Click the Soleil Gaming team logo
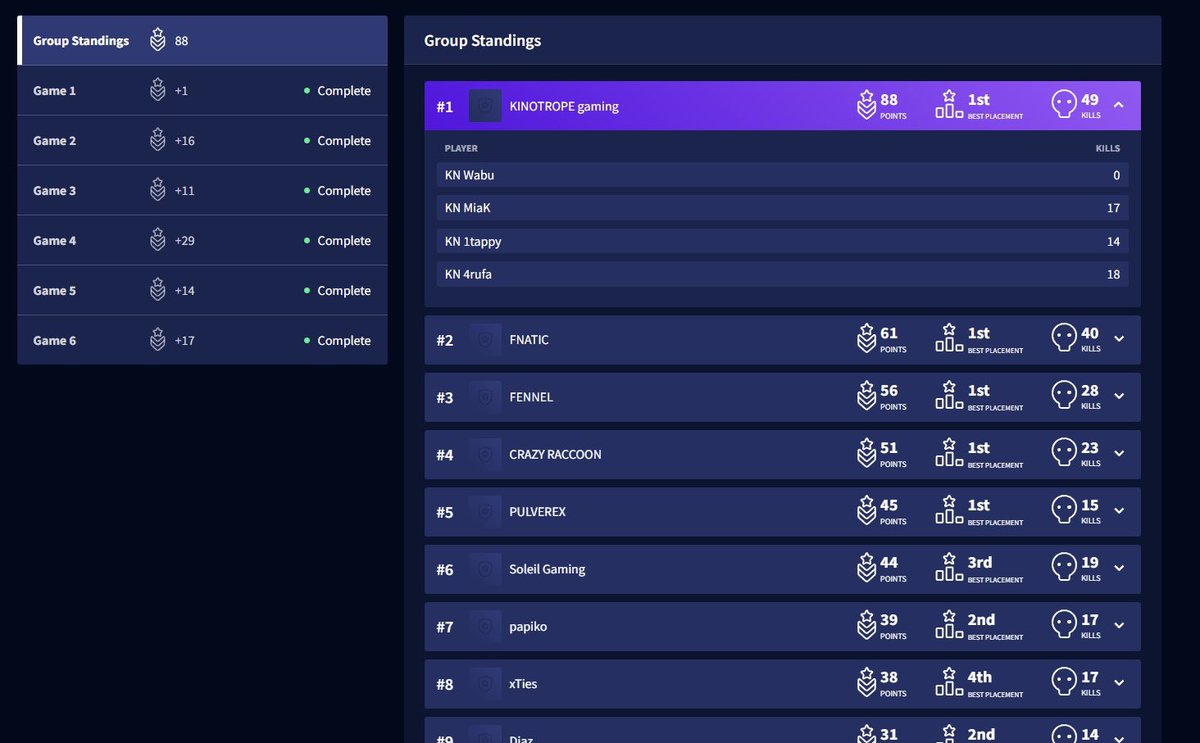Viewport: 1200px width, 743px height. click(x=485, y=569)
